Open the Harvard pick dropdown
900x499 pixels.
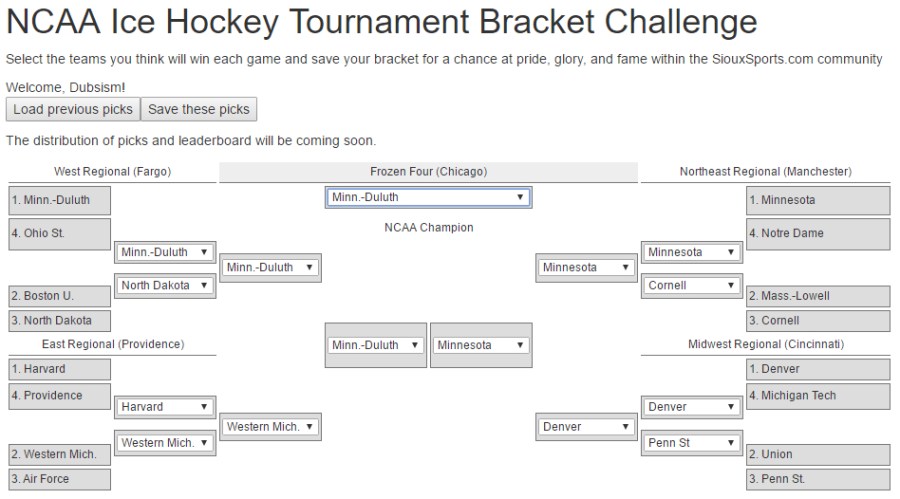[x=165, y=407]
